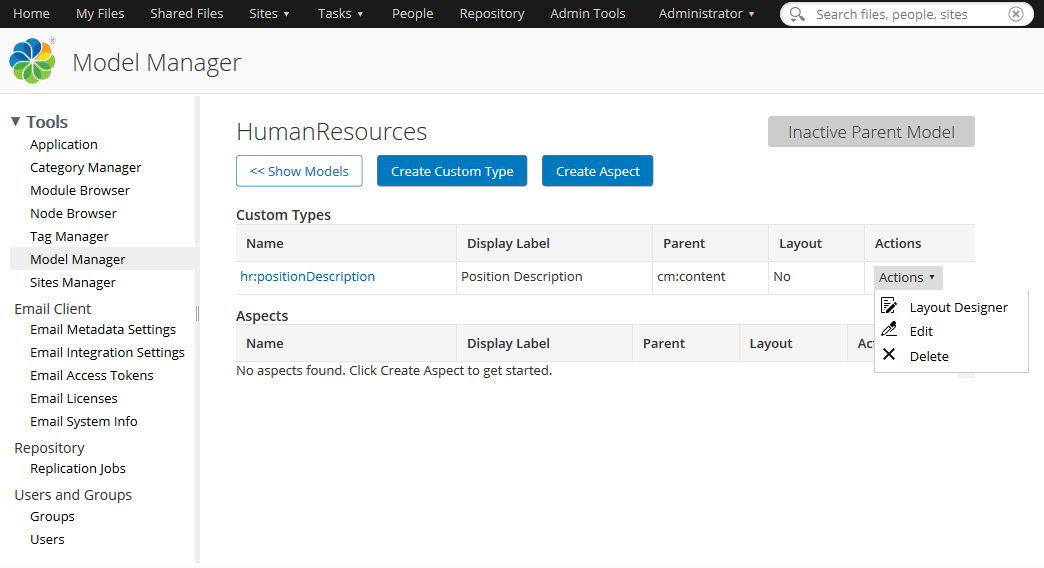Click the Edit pencil icon
The height and width of the screenshot is (568, 1044).
click(889, 330)
